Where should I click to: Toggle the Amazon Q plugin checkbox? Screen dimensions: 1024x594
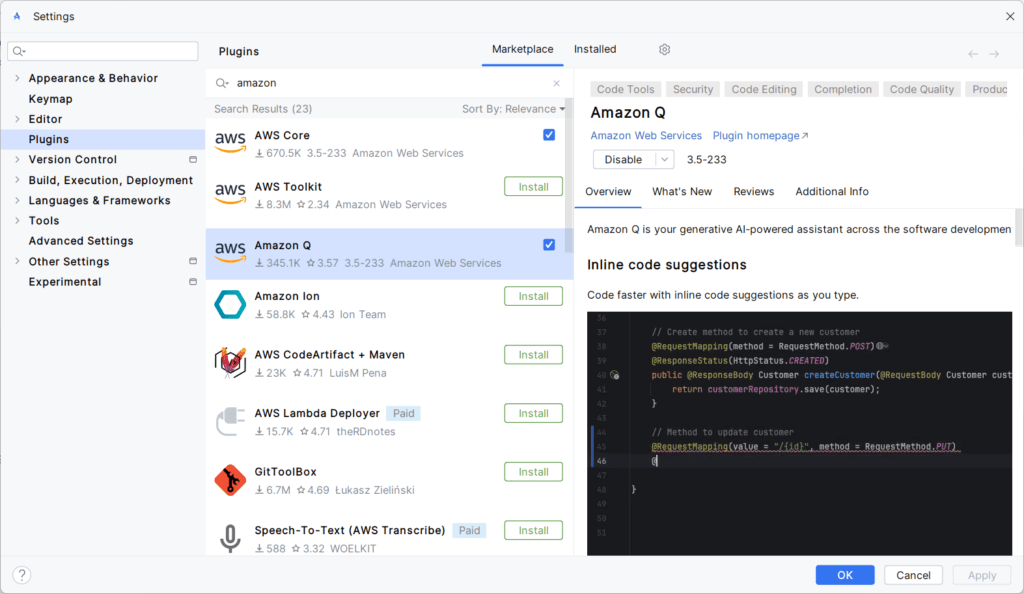[549, 245]
